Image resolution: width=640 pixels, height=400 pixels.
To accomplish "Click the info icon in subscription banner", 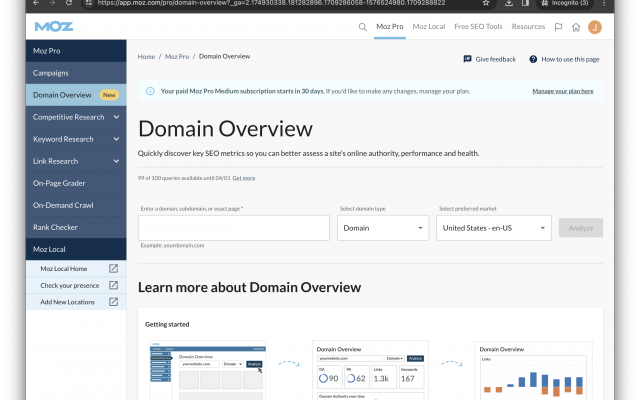I will point(150,91).
